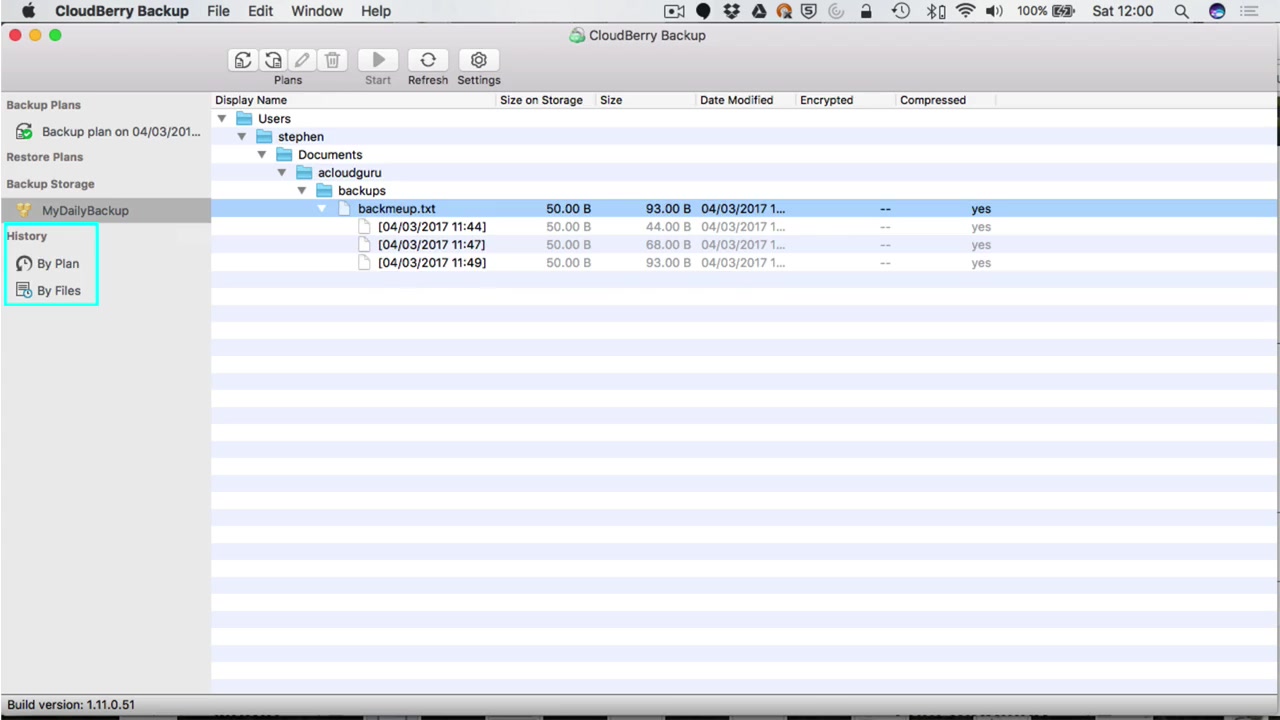Select the Documents folder icon
Screen dimensions: 1280x720
coord(285,155)
